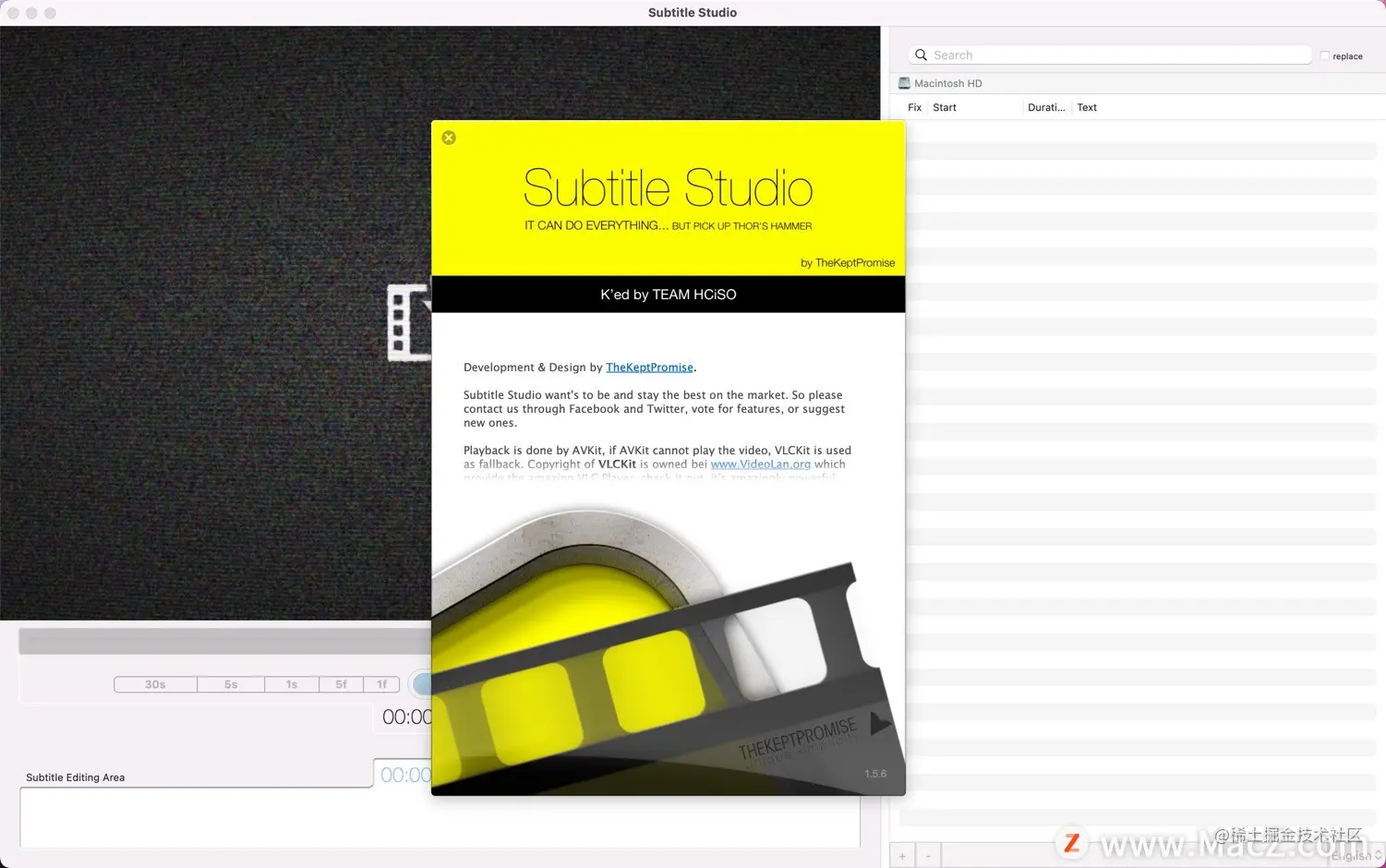Open the English language dropdown
This screenshot has height=868, width=1386.
1356,856
